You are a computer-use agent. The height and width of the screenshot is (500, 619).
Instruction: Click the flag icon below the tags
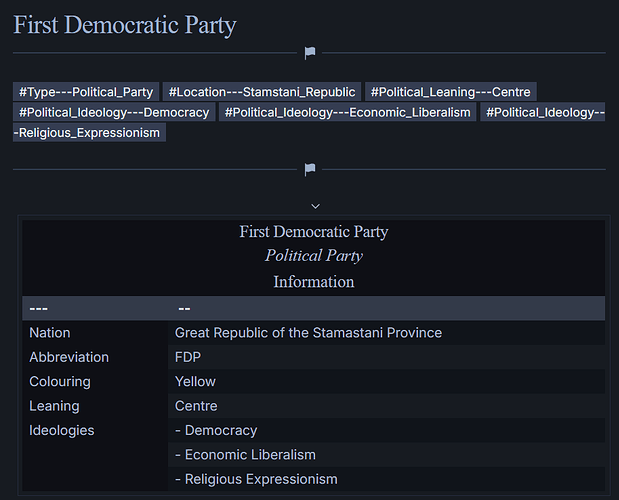point(310,170)
